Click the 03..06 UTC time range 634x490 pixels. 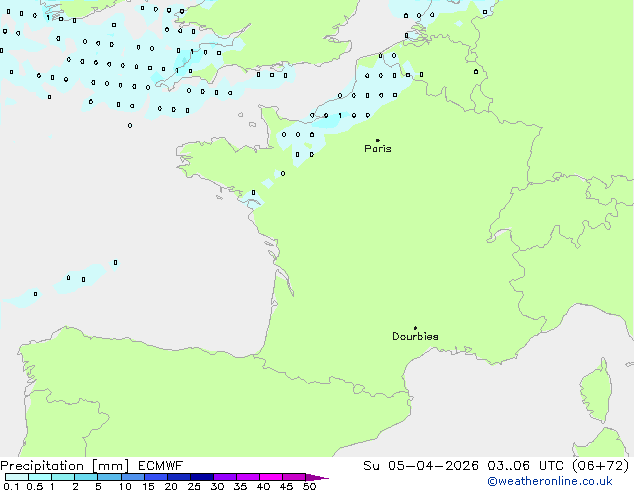coord(525,466)
